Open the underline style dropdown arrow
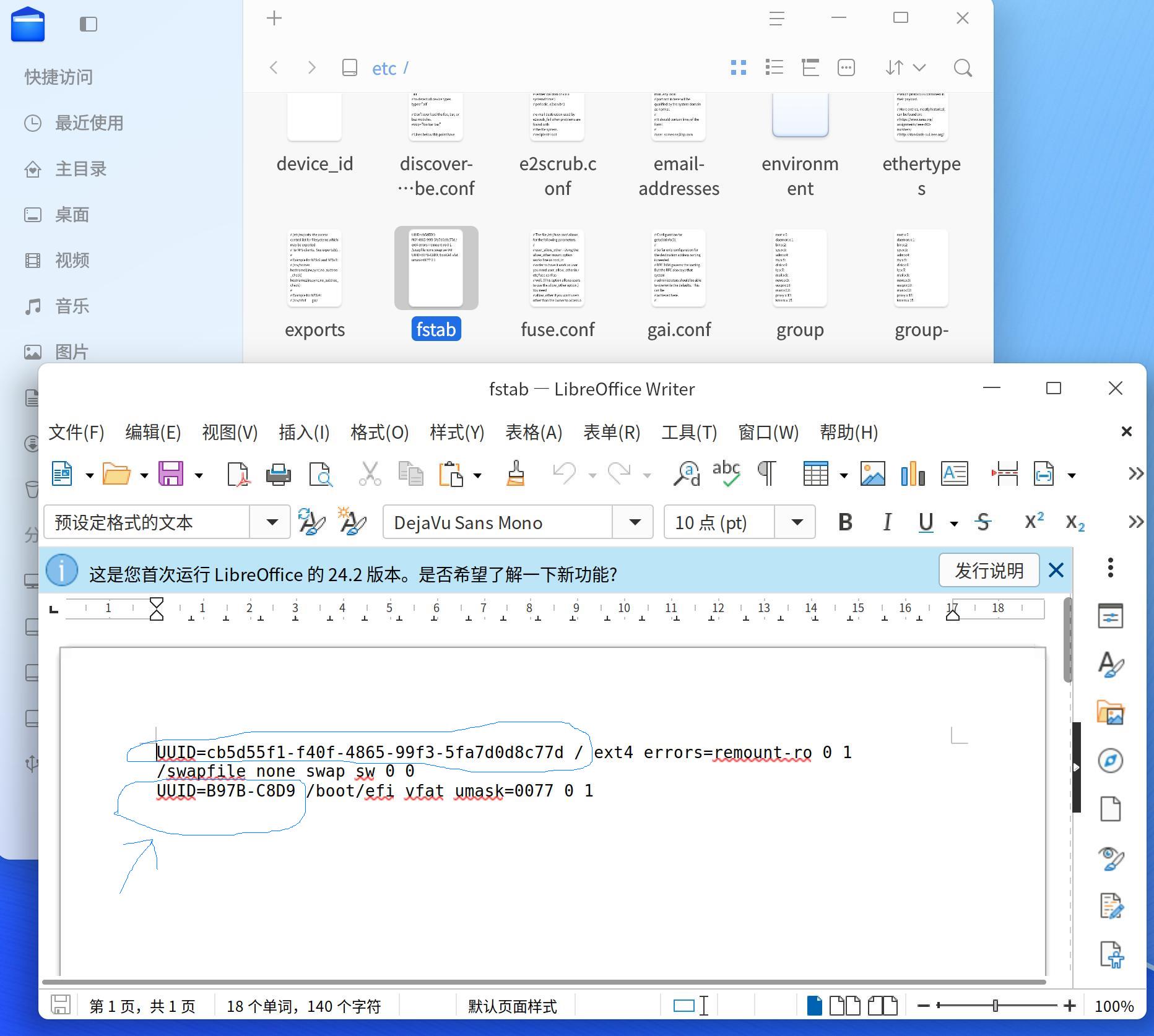Viewport: 1154px width, 1036px height. (954, 524)
